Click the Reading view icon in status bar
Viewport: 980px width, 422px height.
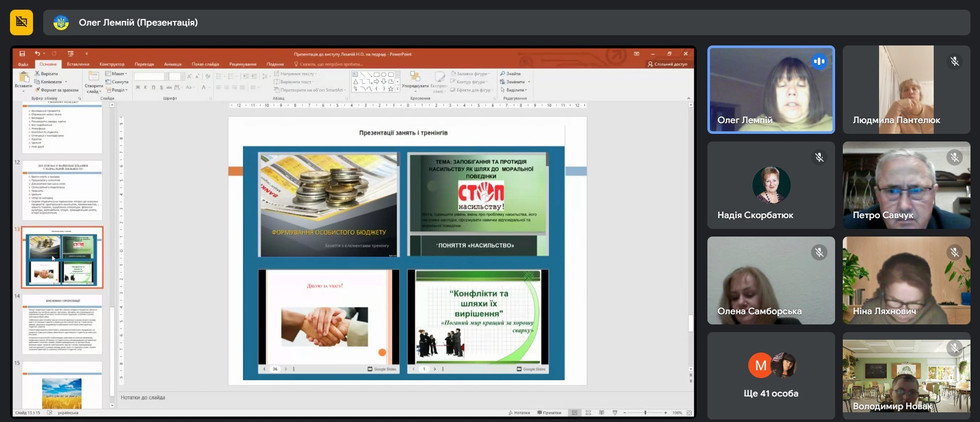(x=601, y=413)
